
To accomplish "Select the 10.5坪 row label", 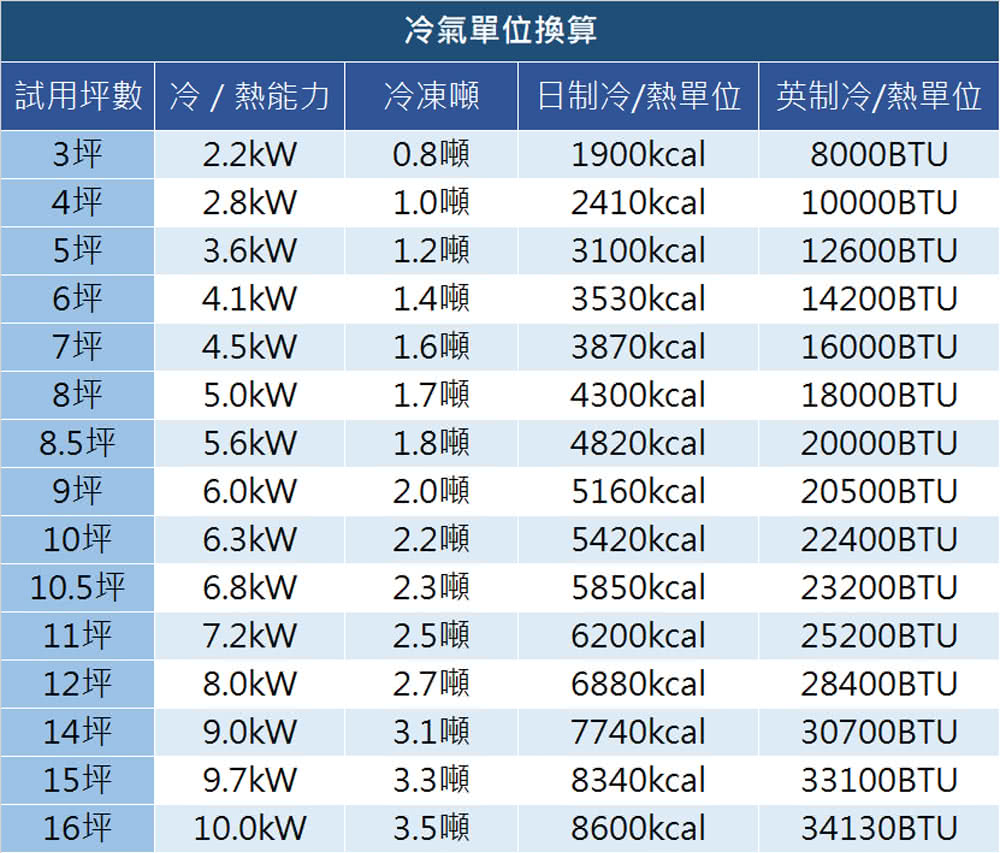I will 77,587.
